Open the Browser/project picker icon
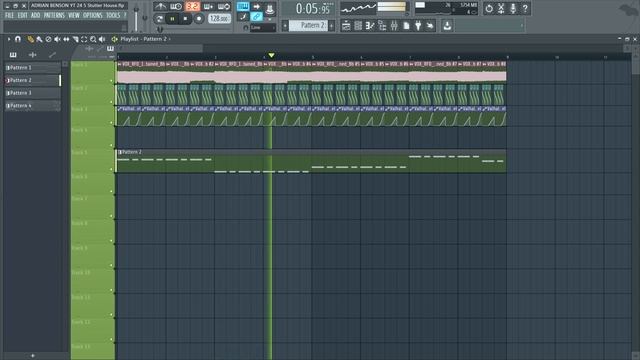Image resolution: width=640 pixels, height=360 pixels. [x=382, y=26]
